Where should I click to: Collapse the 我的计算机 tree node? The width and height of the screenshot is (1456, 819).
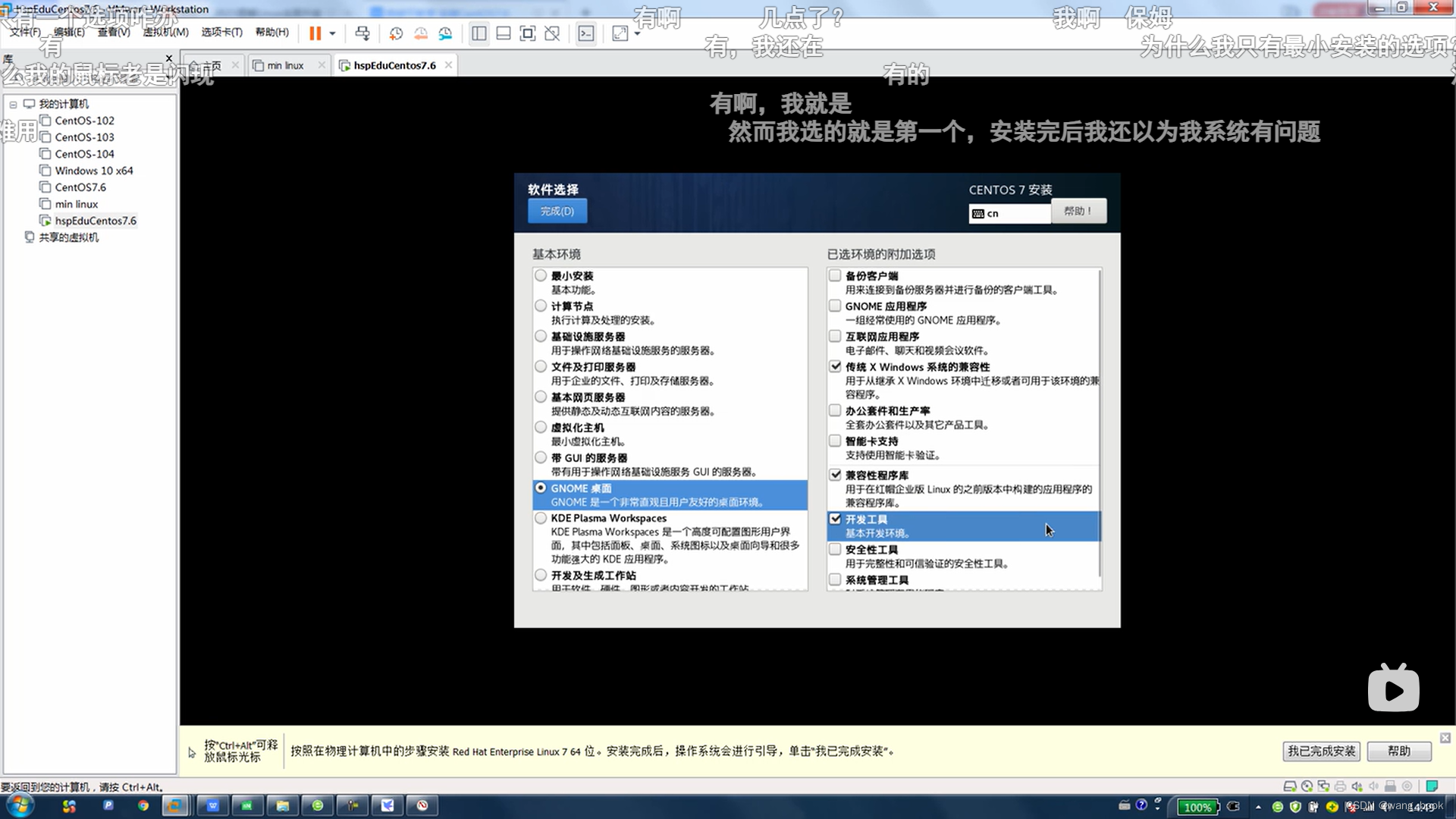[13, 104]
